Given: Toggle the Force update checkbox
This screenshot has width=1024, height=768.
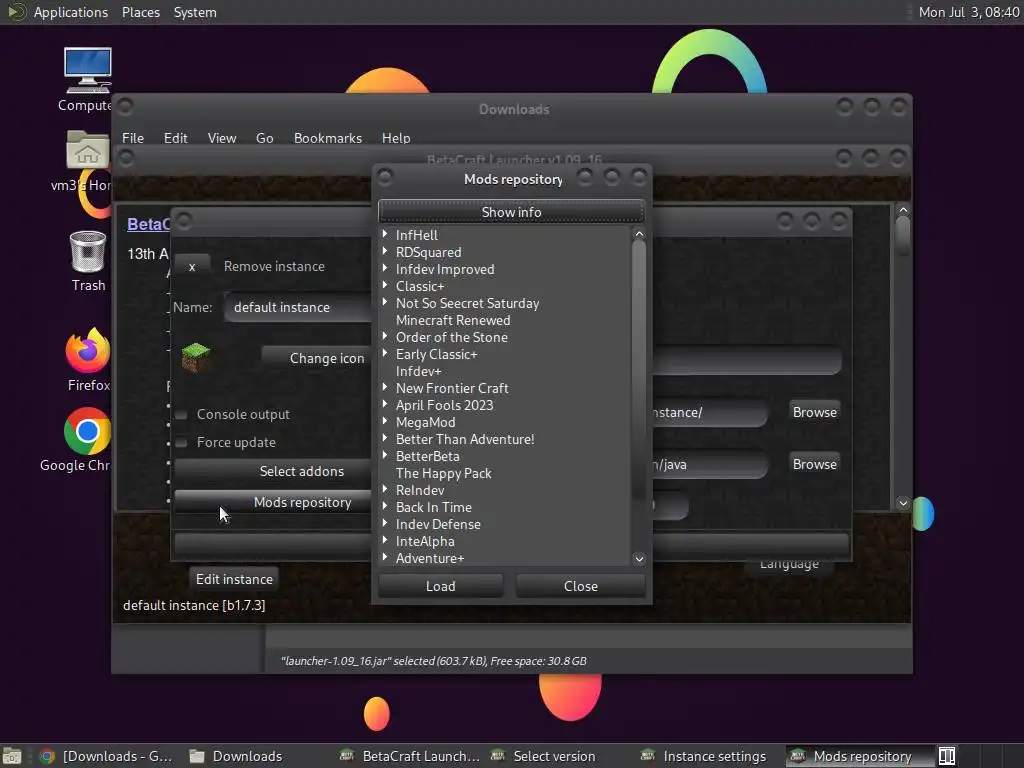Looking at the screenshot, I should tap(182, 443).
